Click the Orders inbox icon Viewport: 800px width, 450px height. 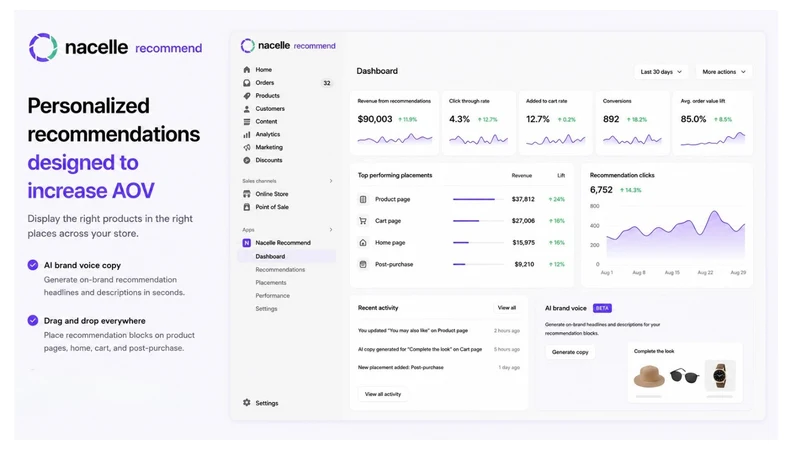point(247,83)
